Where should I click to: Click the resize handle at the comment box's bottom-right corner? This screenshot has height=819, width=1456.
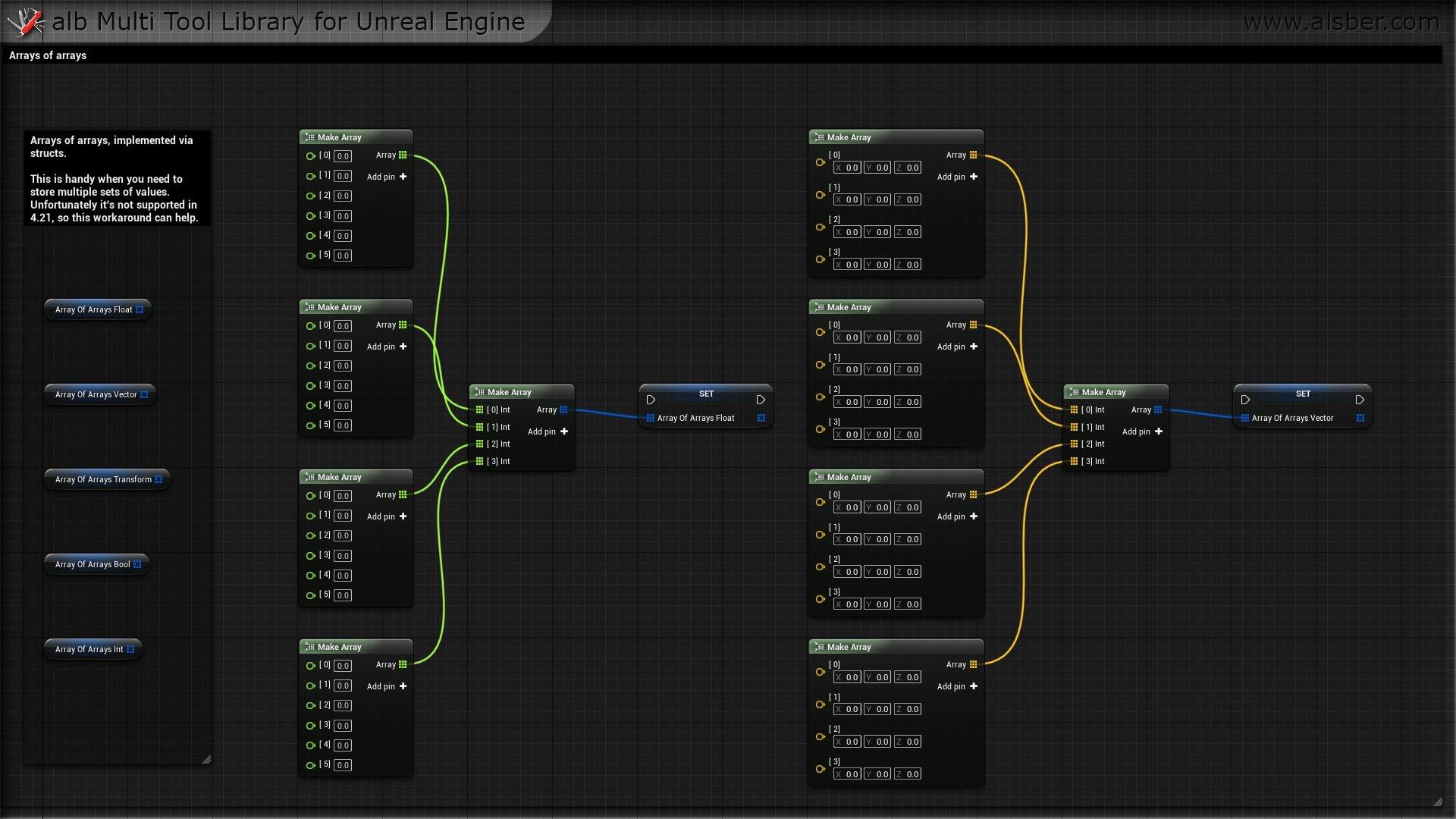[x=206, y=759]
